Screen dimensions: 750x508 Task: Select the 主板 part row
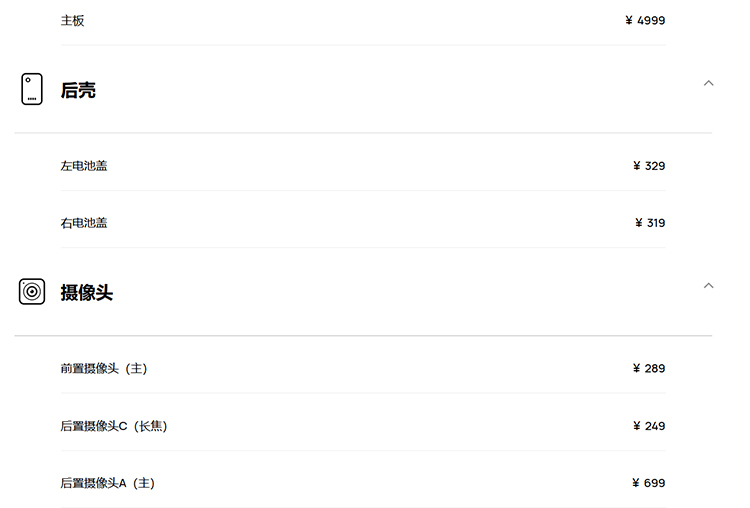click(x=363, y=21)
